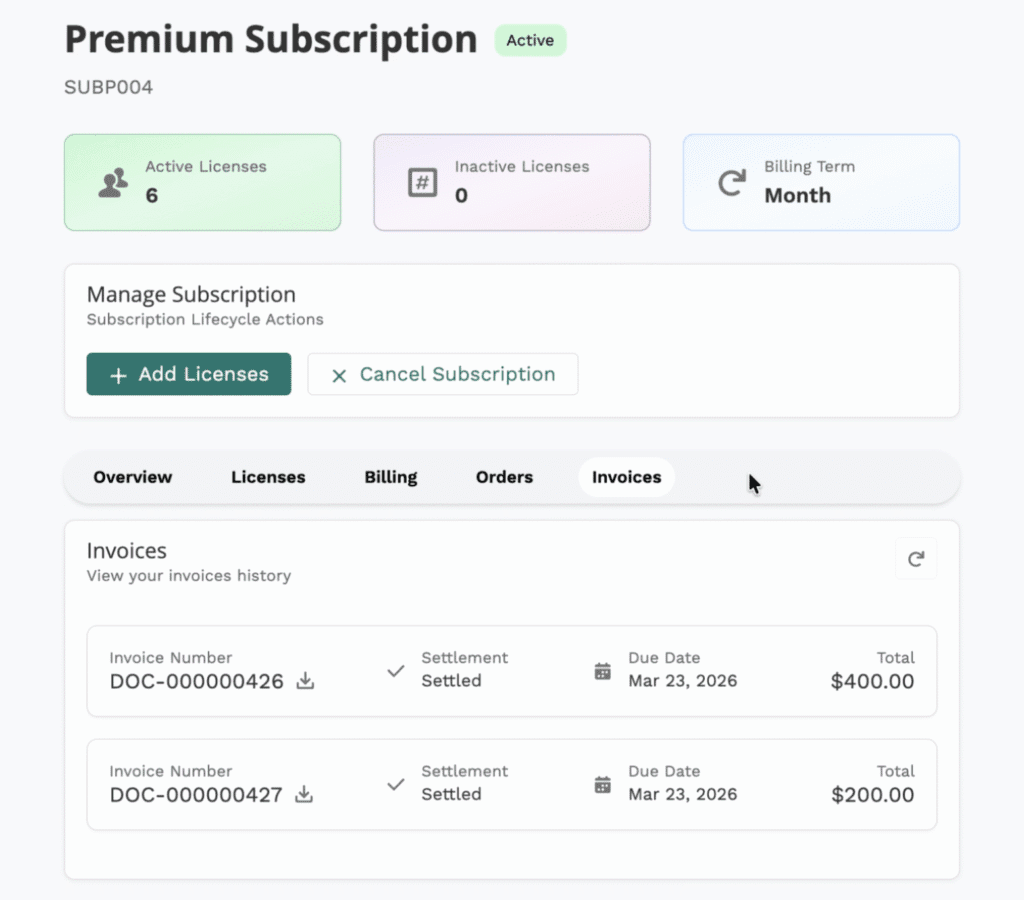1024x900 pixels.
Task: Select the SUBP004 subscription code
Action: pyautogui.click(x=108, y=87)
